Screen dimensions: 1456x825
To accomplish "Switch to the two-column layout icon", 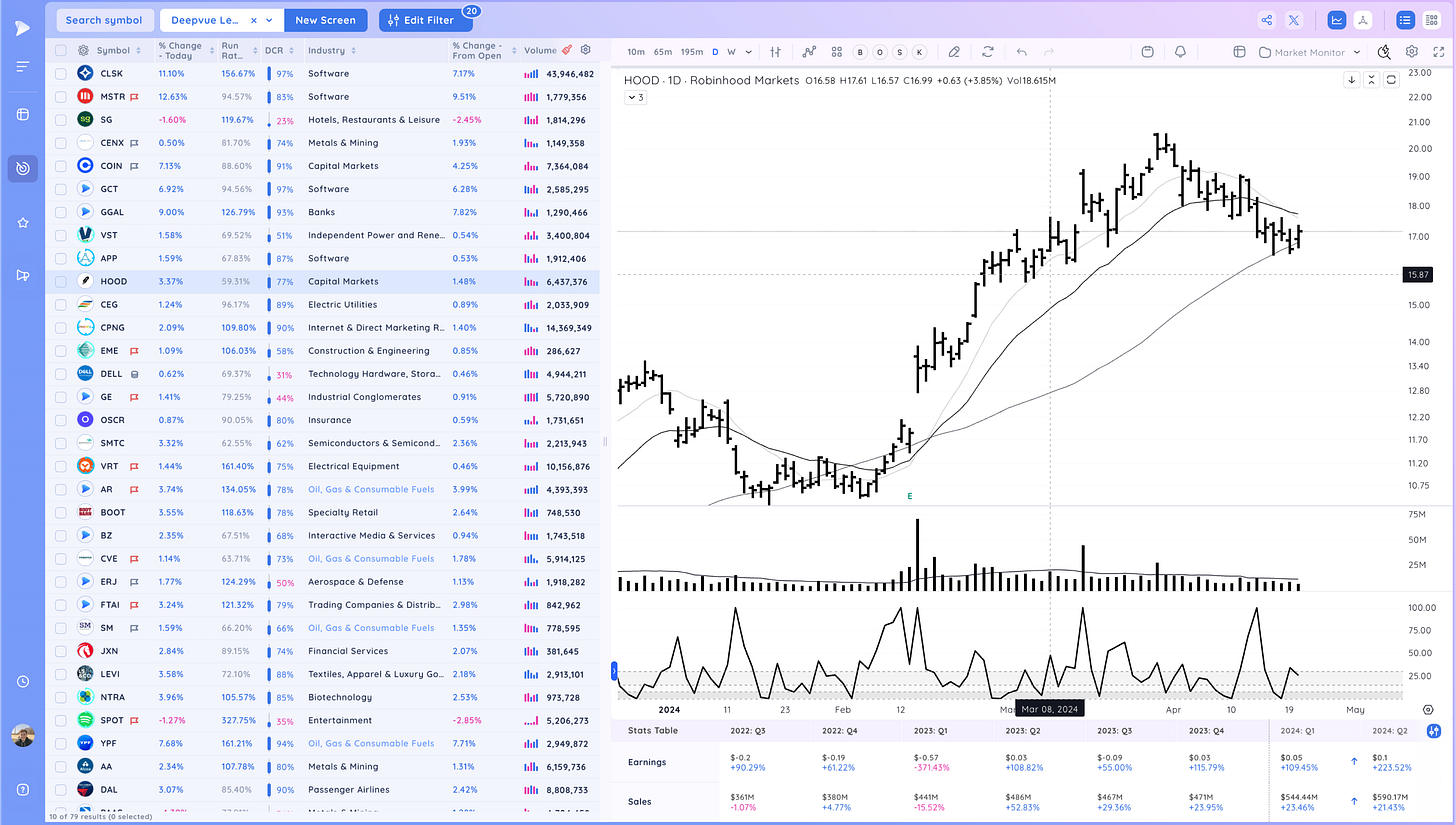I will [1432, 20].
